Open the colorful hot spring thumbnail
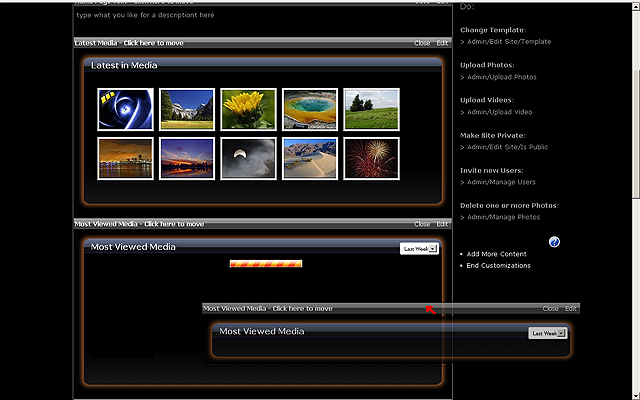640x400 pixels. (310, 109)
